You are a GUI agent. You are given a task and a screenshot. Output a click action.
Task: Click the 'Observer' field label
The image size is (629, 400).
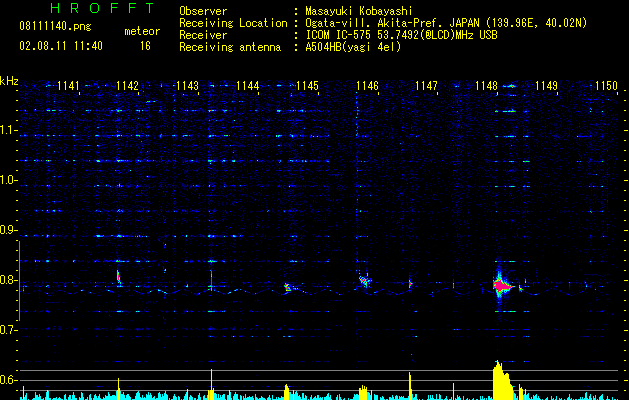(x=203, y=11)
